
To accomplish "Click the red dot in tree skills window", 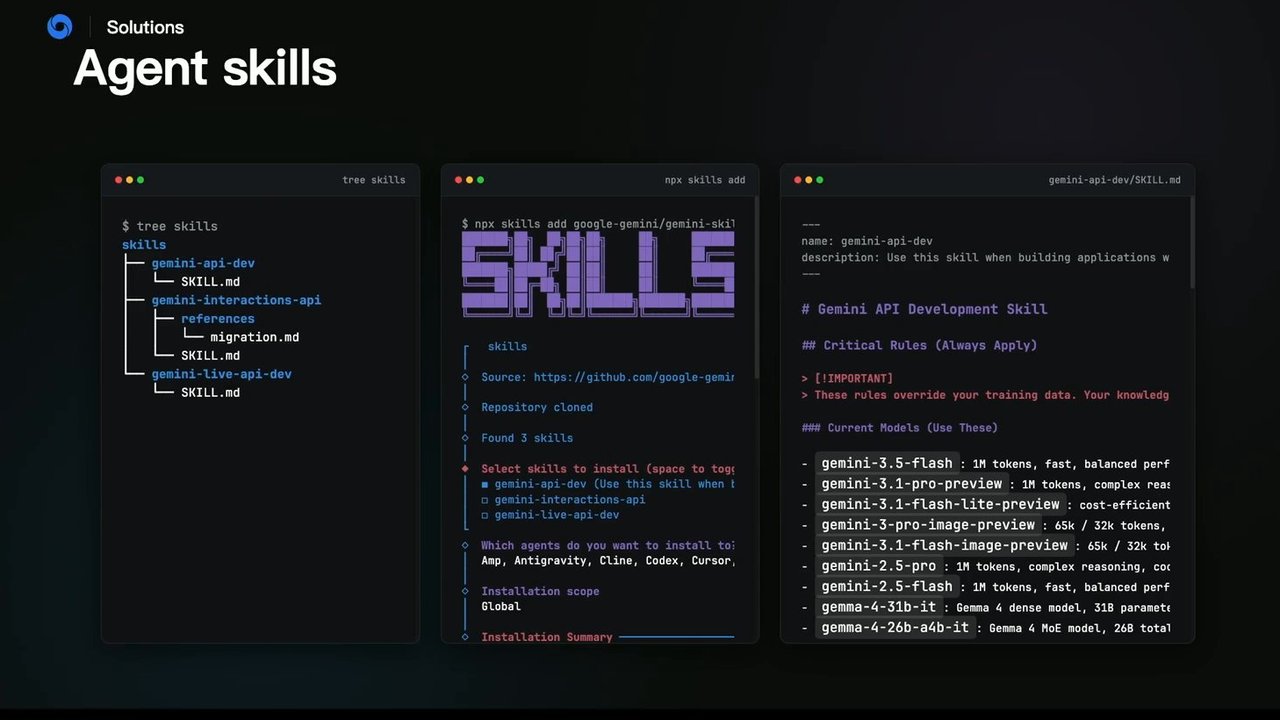I will tap(119, 180).
